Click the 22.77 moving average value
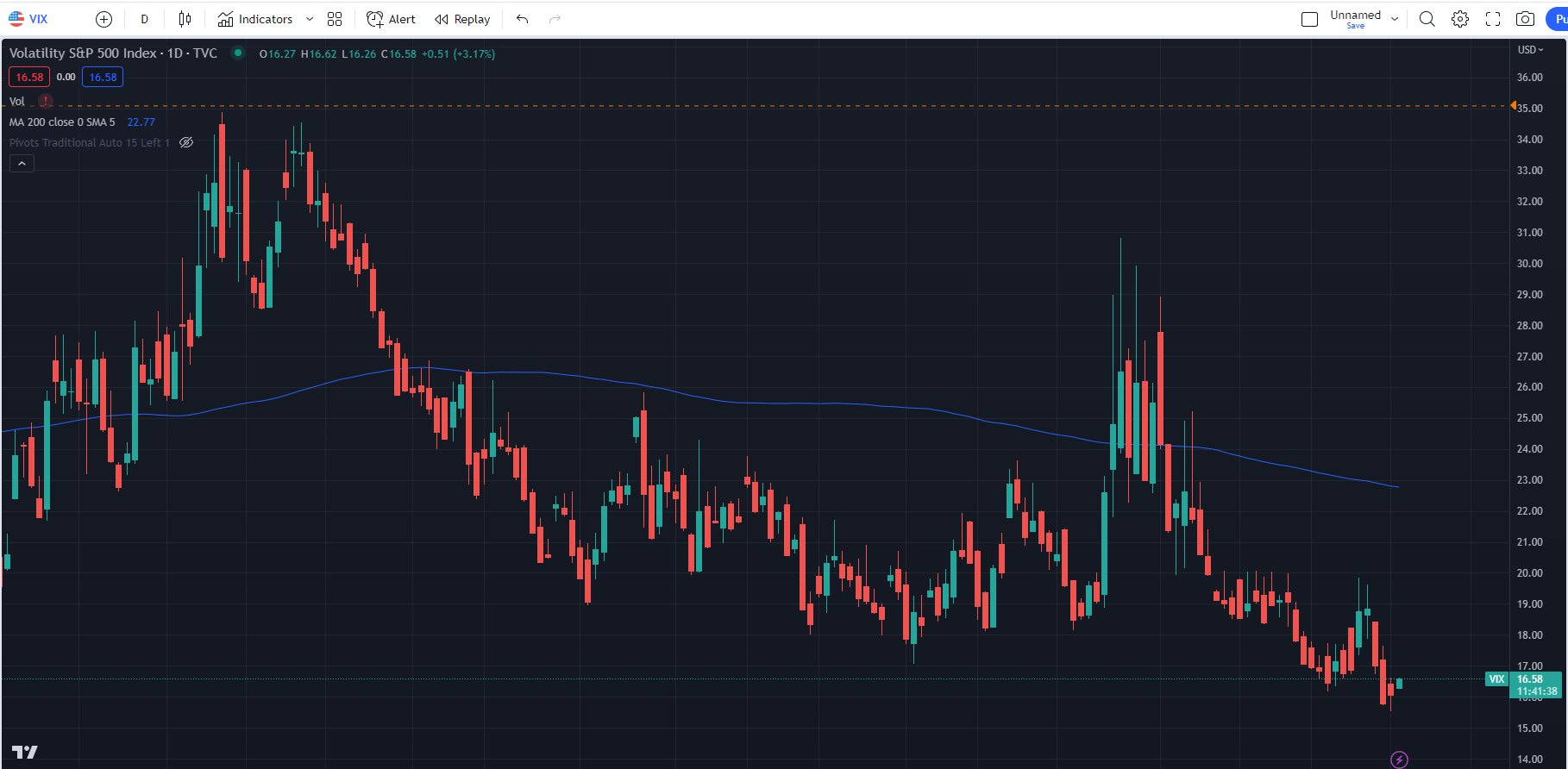This screenshot has height=769, width=1568. coord(141,122)
